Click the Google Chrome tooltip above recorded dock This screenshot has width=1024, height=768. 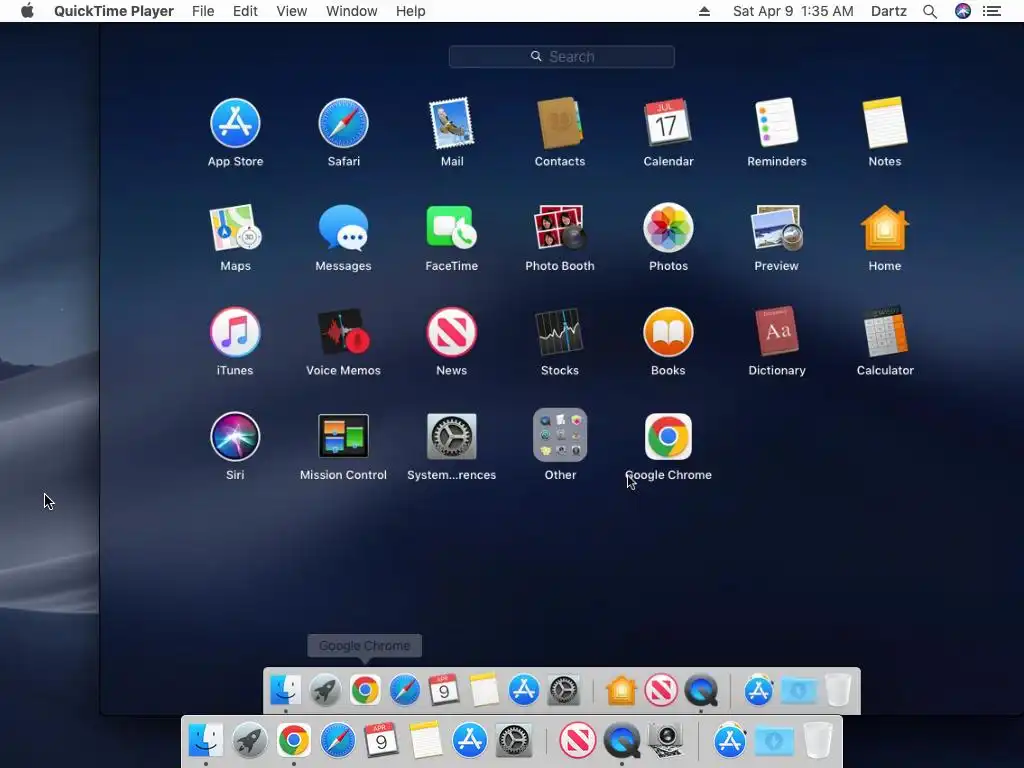click(364, 646)
